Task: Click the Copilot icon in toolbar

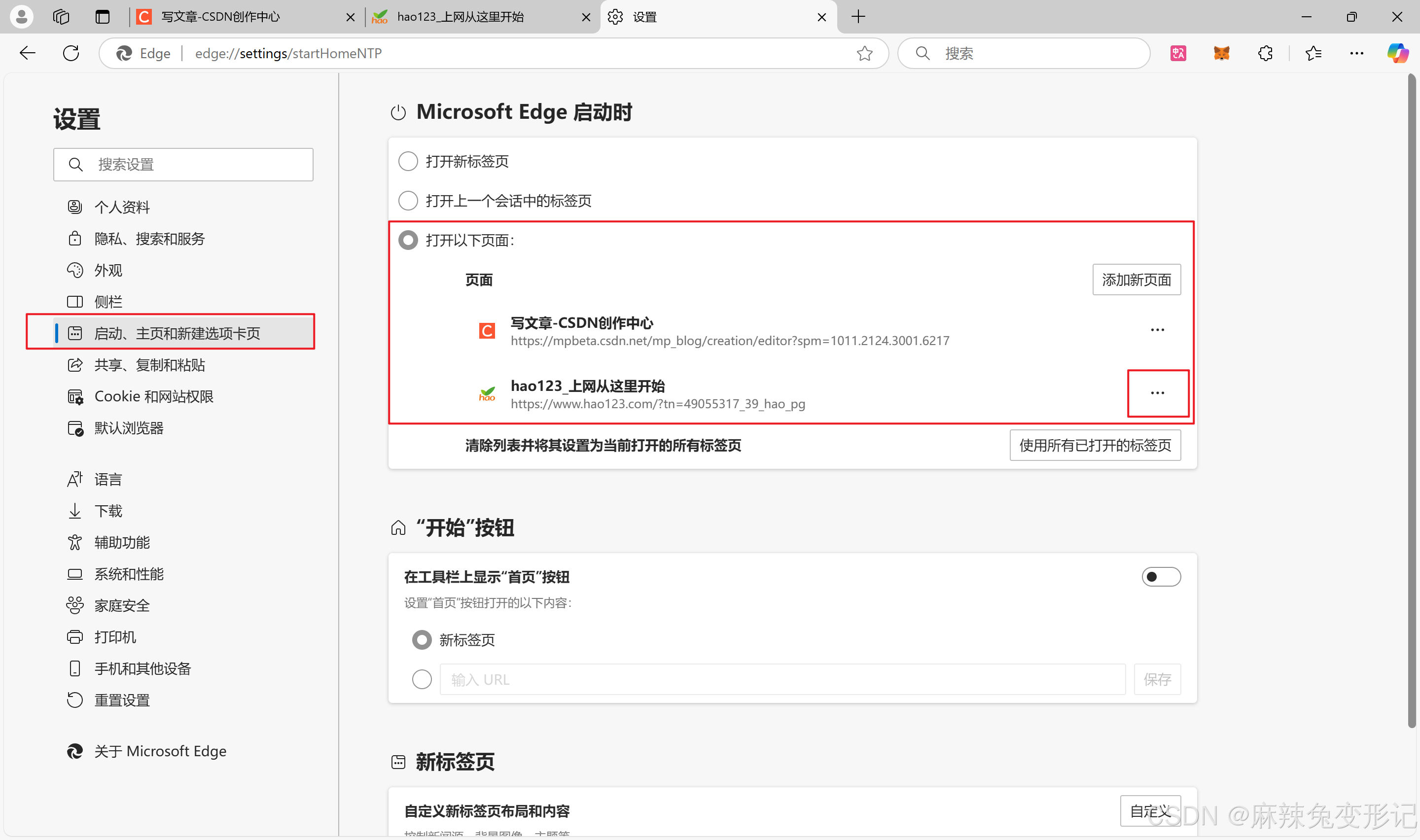Action: 1397,53
